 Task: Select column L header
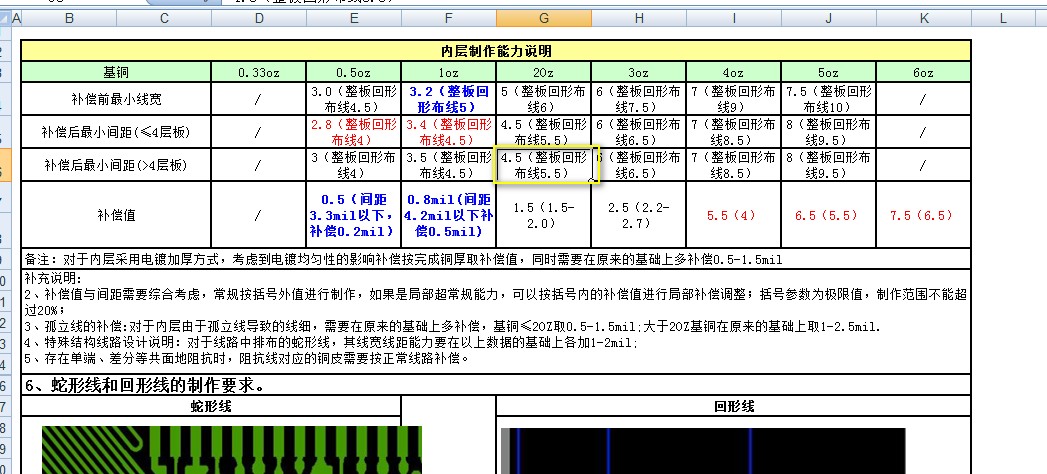point(1003,19)
